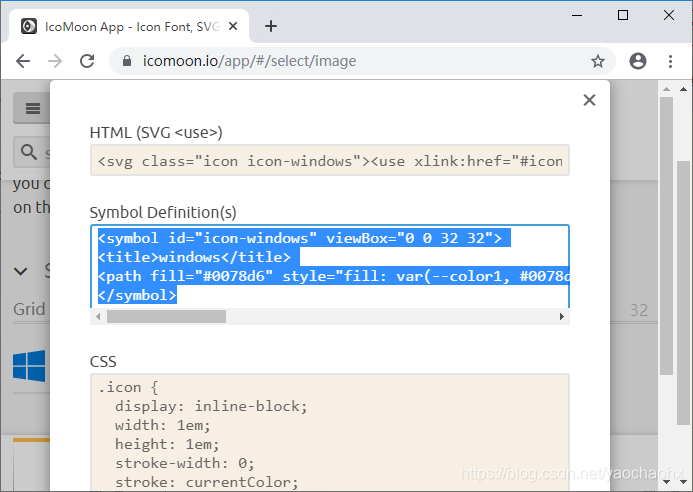The image size is (693, 492).
Task: Close the IcoMoon App tab
Action: [x=233, y=27]
